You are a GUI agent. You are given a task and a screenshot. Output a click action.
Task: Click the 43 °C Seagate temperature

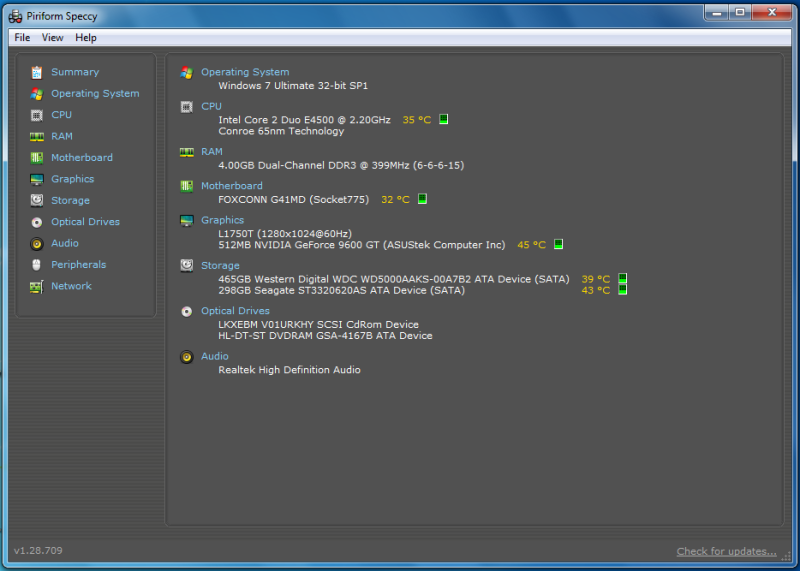pyautogui.click(x=596, y=290)
